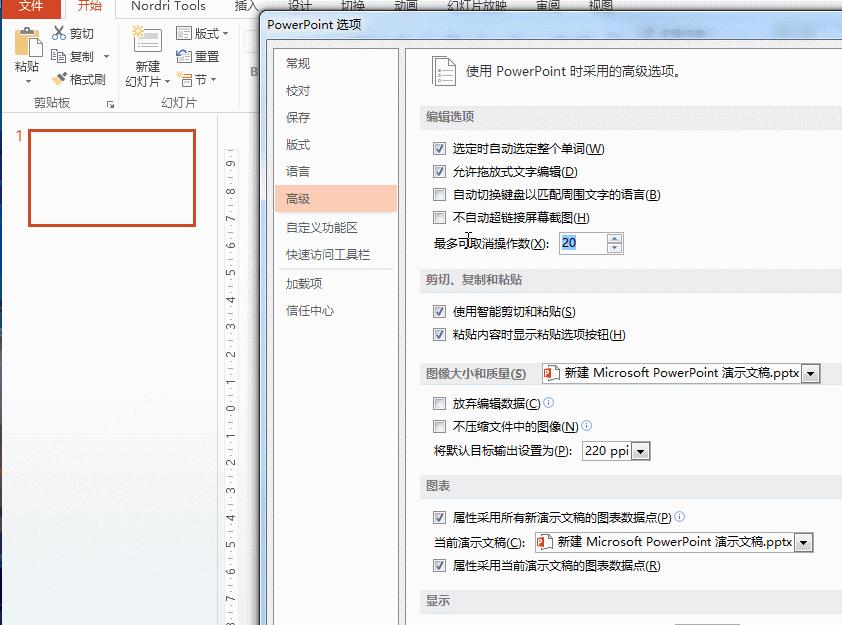Toggle 使用智能剪切和粘贴 checkbox
The image size is (842, 625).
tap(439, 312)
